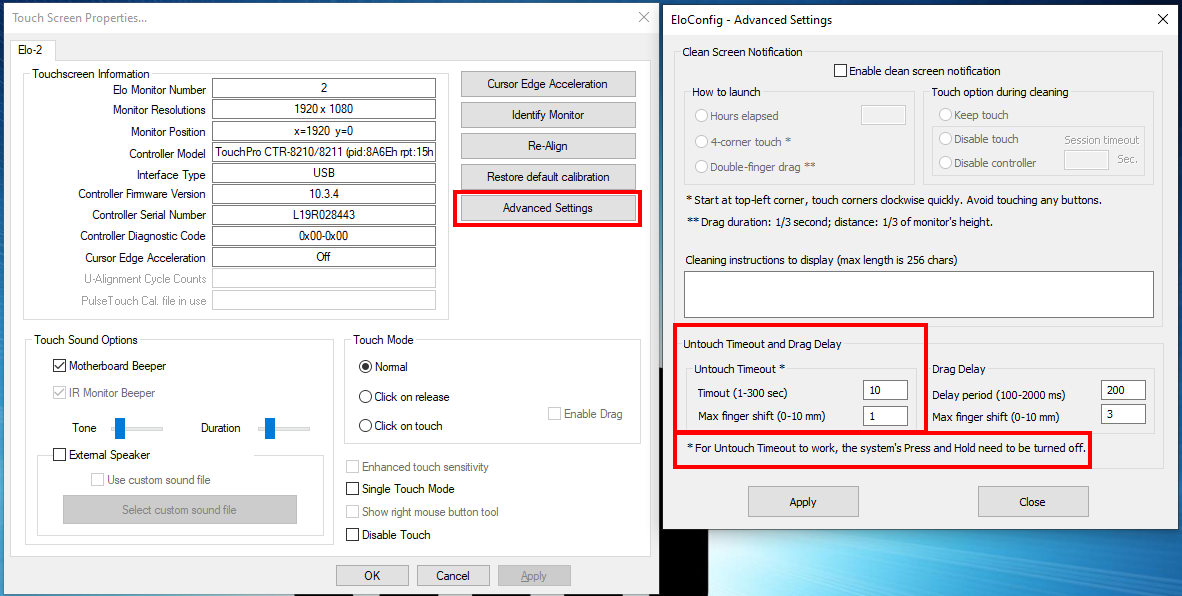The image size is (1182, 596).
Task: Click the cleaning instructions text box
Action: pyautogui.click(x=919, y=294)
